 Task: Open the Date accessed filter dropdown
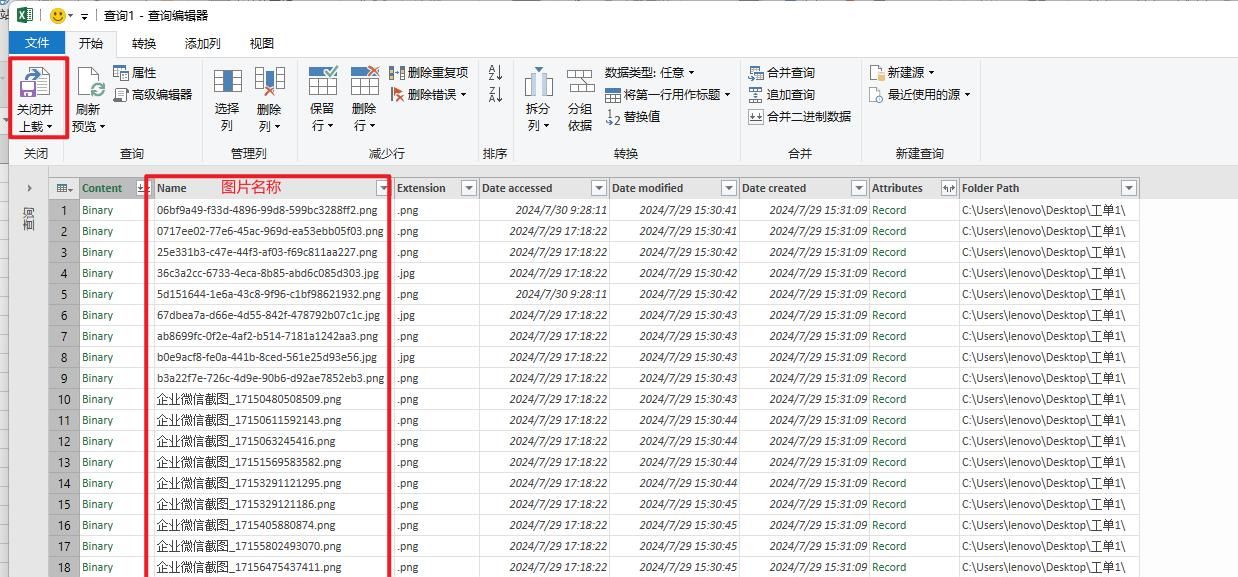coord(599,188)
